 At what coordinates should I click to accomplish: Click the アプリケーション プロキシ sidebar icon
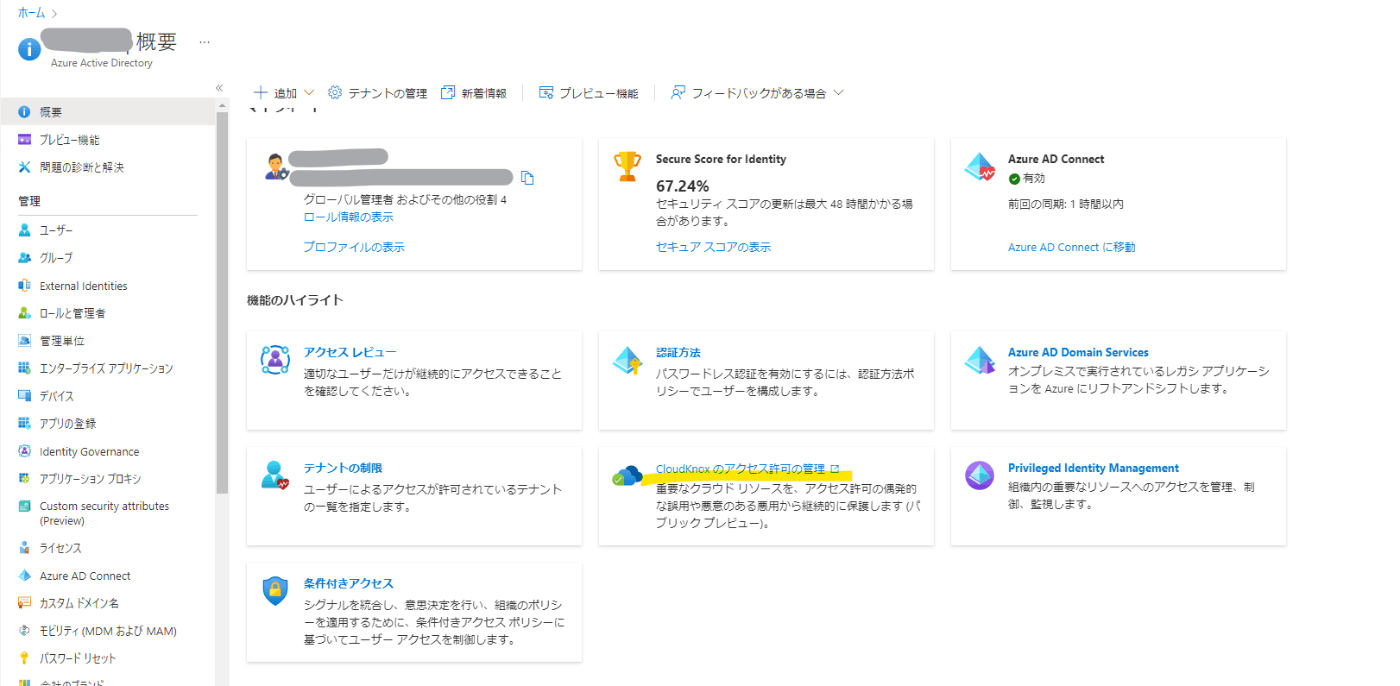pos(25,479)
